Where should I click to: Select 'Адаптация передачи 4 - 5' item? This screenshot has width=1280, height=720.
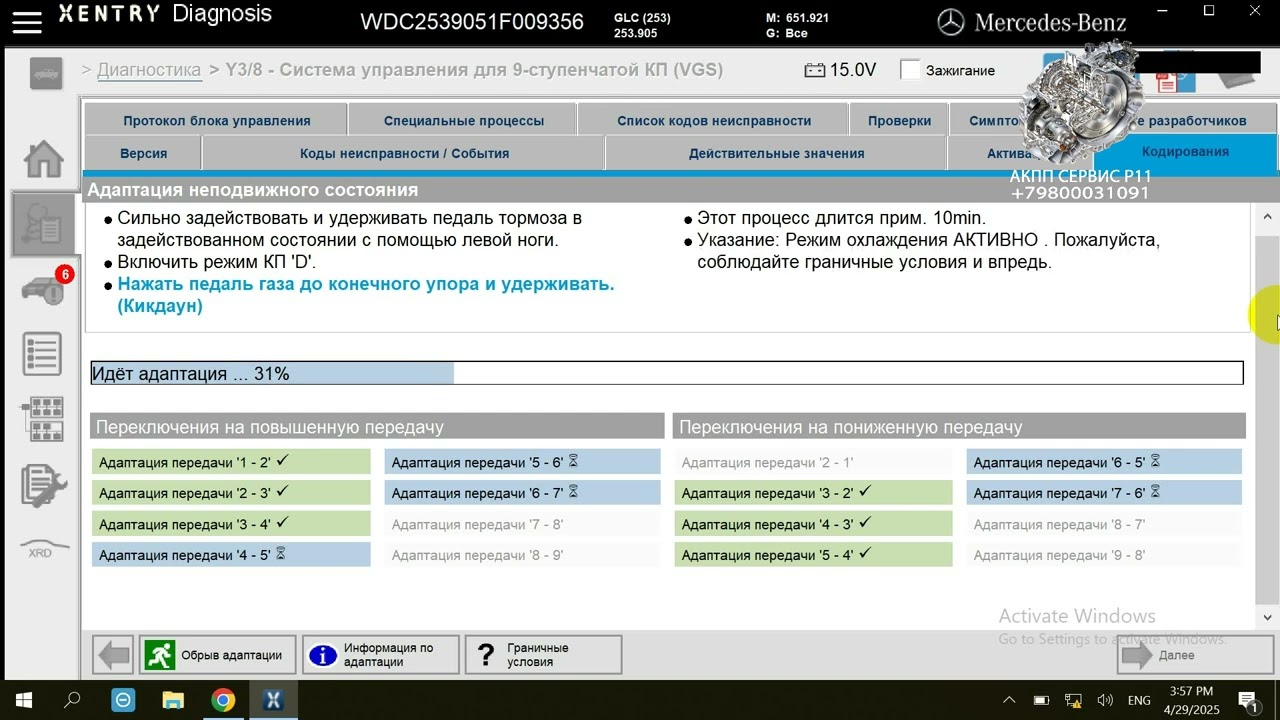tap(231, 555)
